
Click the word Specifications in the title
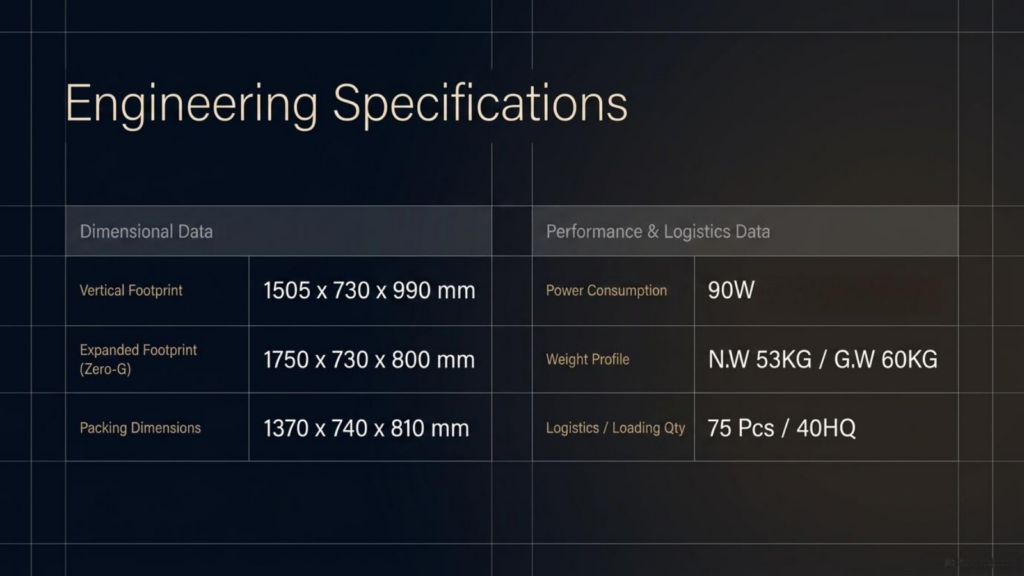pyautogui.click(x=480, y=104)
